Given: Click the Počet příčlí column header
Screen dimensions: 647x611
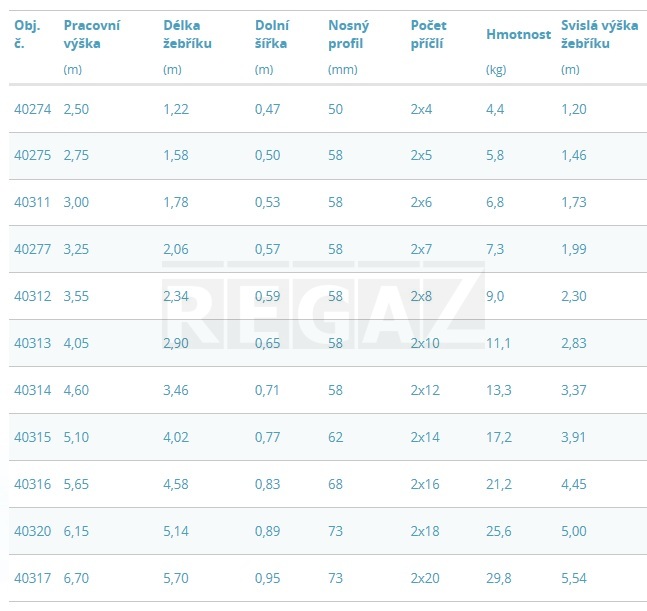Looking at the screenshot, I should point(427,34).
